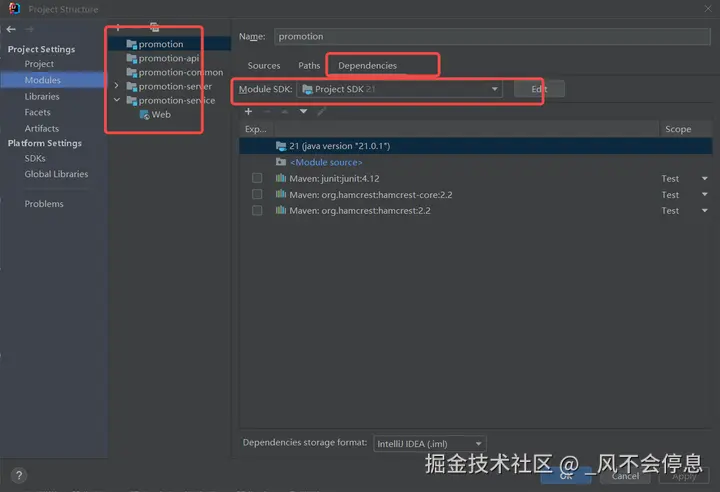Click the edit dependency pencil icon
Viewport: 720px width, 492px height.
tap(321, 112)
